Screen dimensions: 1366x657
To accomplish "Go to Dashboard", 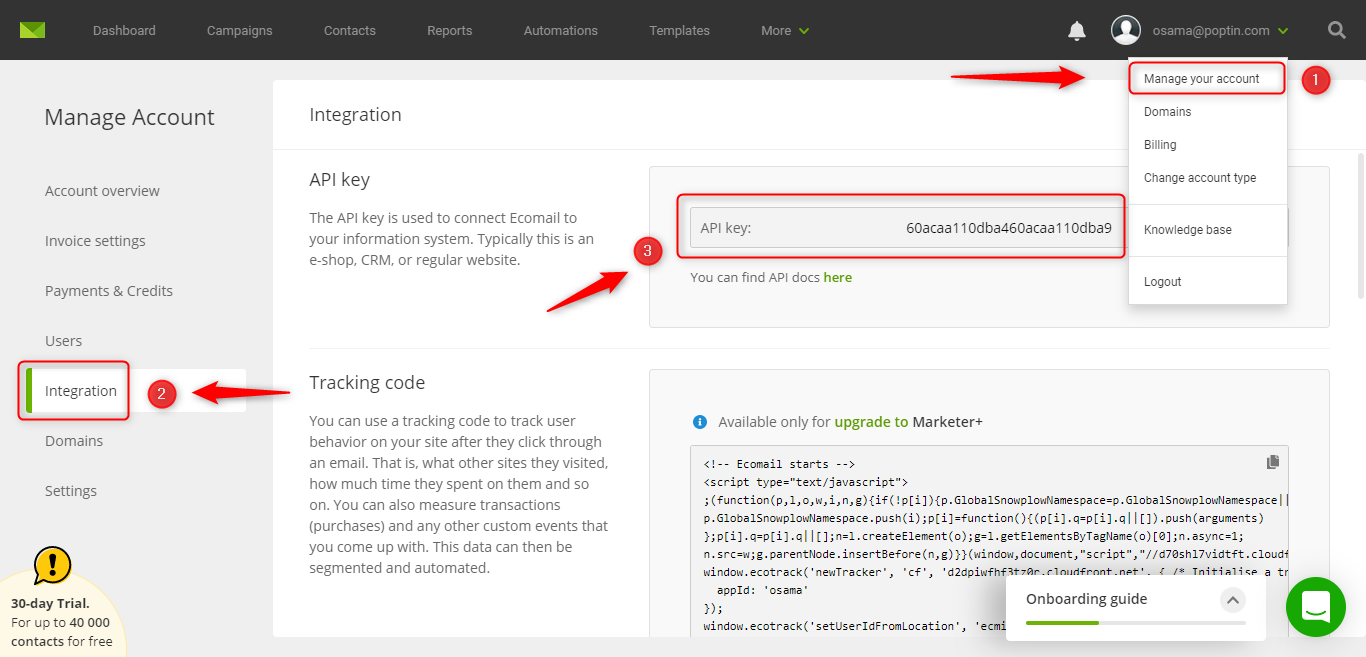I will point(124,31).
